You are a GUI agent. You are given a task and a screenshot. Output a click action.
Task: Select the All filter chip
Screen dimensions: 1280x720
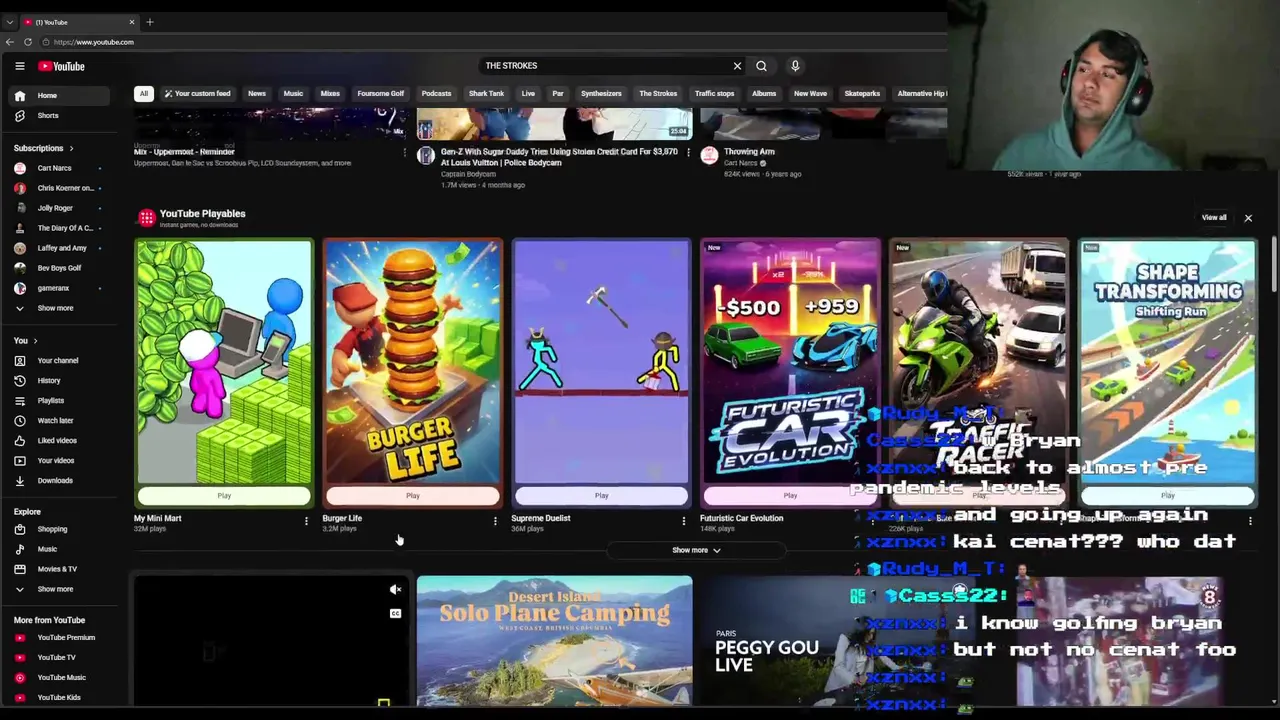(143, 94)
